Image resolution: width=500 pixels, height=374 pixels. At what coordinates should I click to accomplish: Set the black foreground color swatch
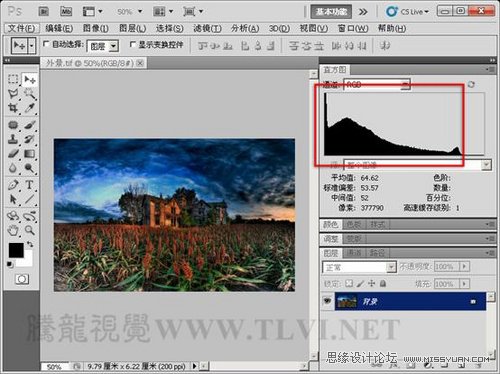(x=15, y=250)
